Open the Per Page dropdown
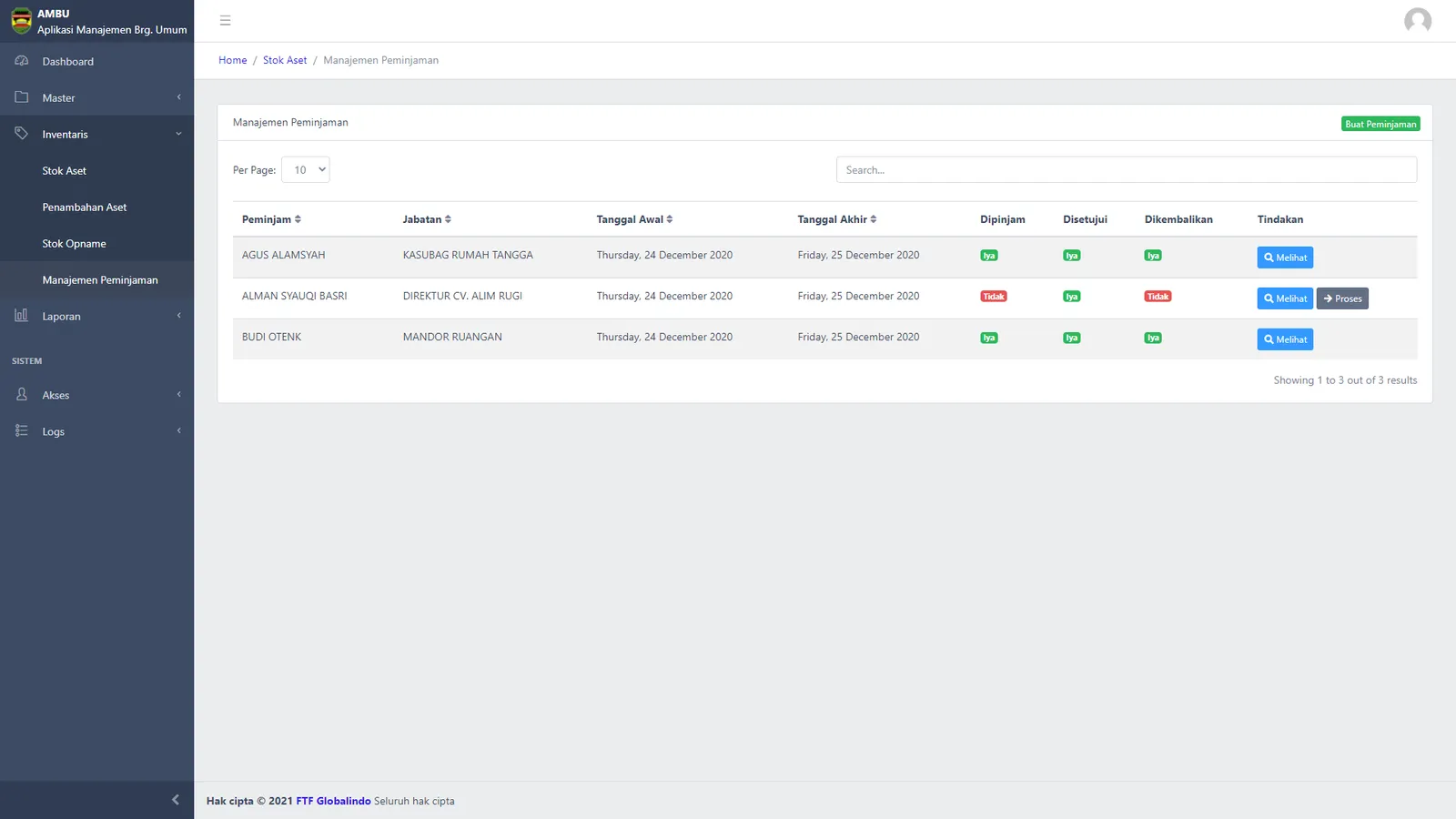Screen dimensions: 1456x819 pos(306,170)
